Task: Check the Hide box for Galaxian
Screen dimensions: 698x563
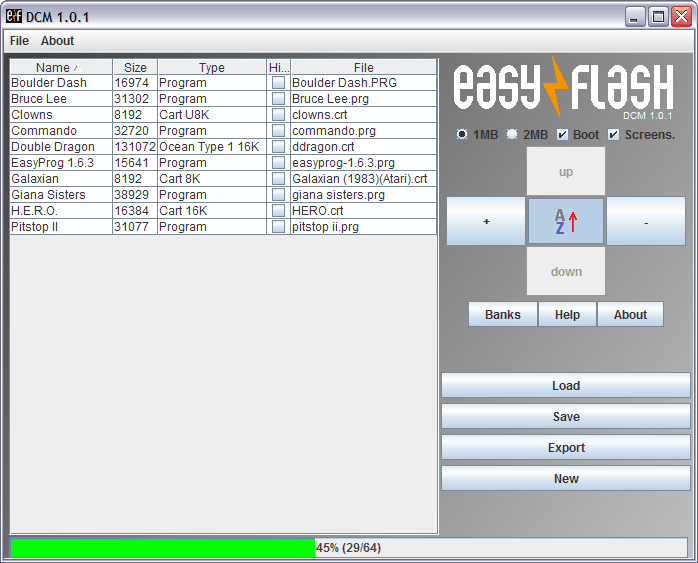Action: click(x=278, y=179)
